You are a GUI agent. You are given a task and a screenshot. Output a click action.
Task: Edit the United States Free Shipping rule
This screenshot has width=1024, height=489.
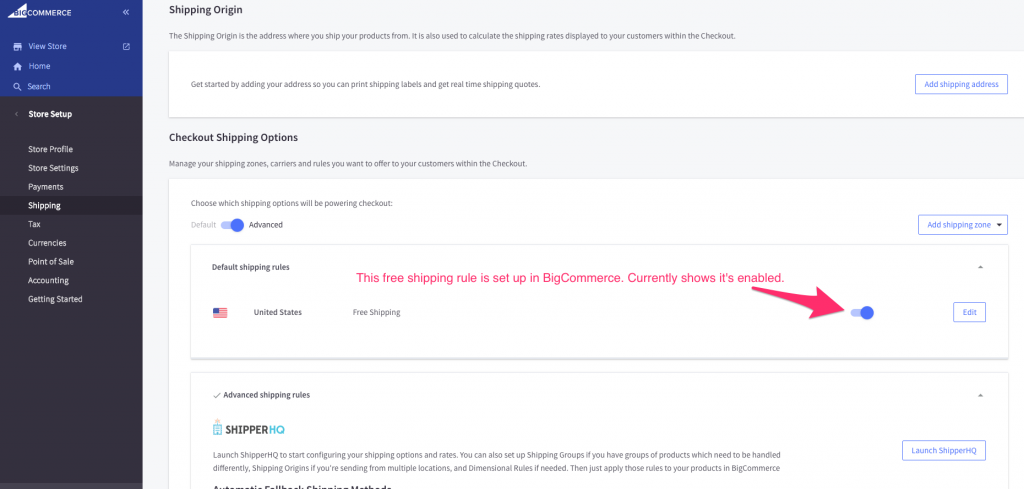[968, 313]
